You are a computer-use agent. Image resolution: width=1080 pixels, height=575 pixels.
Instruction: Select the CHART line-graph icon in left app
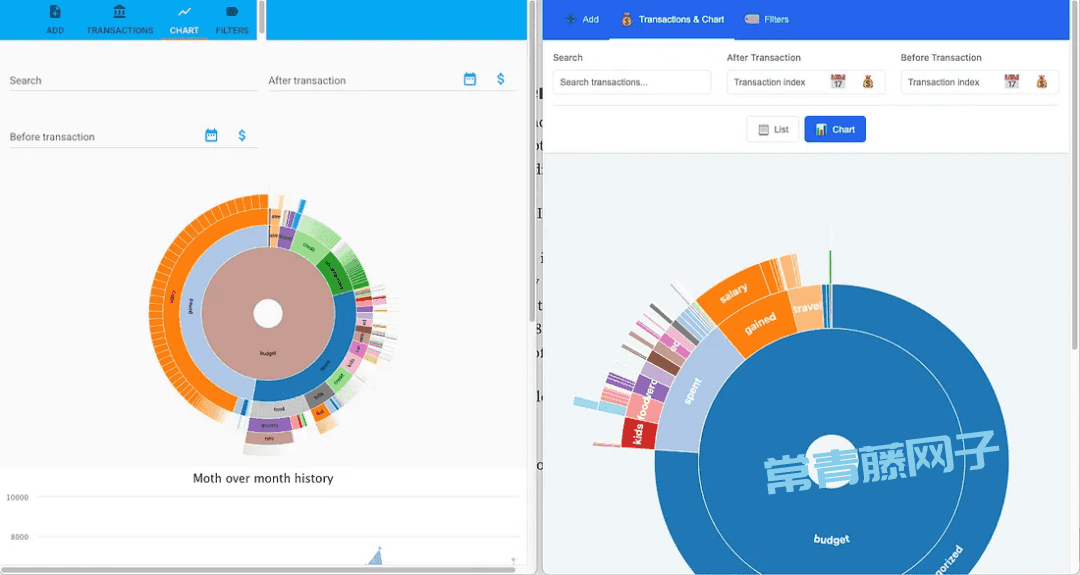[184, 12]
